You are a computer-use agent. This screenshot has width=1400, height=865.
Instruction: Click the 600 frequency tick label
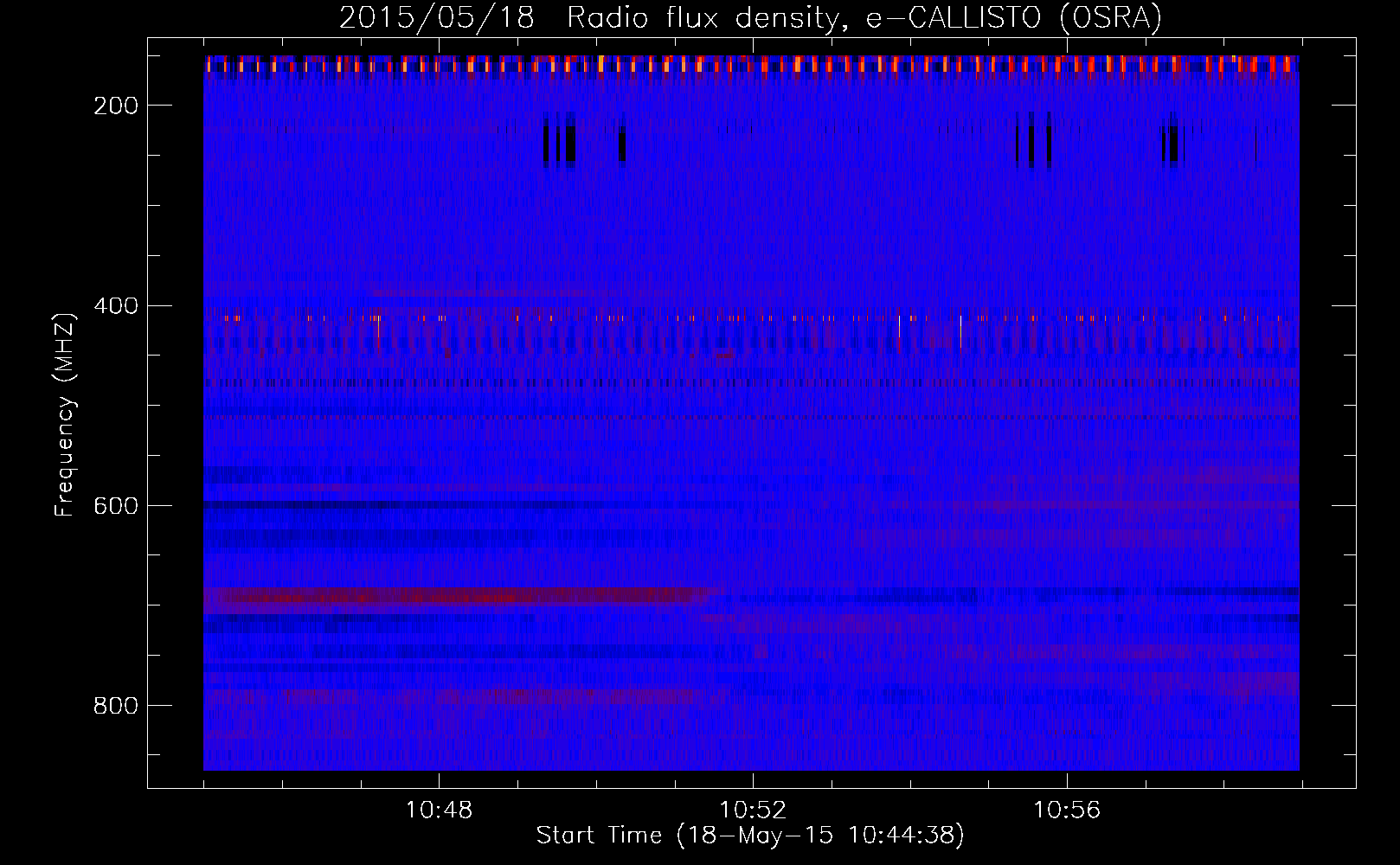coord(116,506)
